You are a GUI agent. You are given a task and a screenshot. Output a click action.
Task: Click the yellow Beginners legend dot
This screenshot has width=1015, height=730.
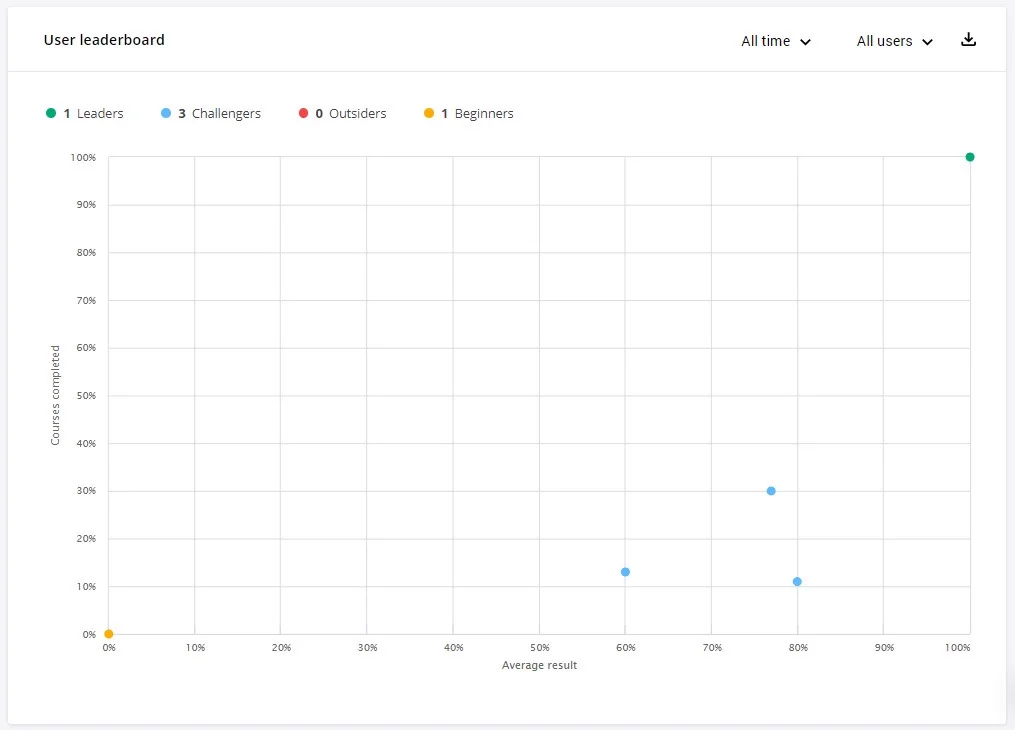pos(429,113)
